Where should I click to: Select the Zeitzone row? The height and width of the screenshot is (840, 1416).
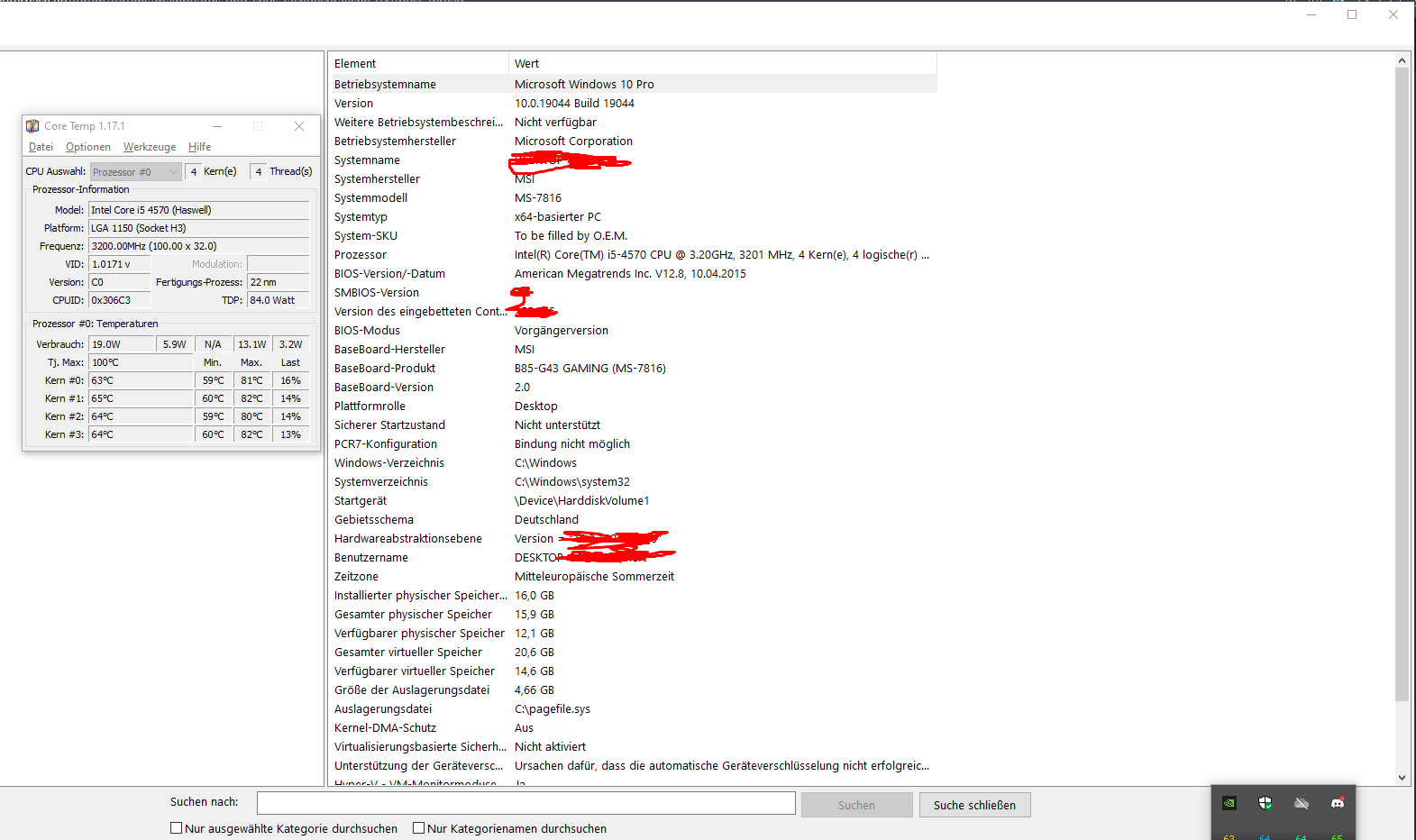tap(633, 576)
